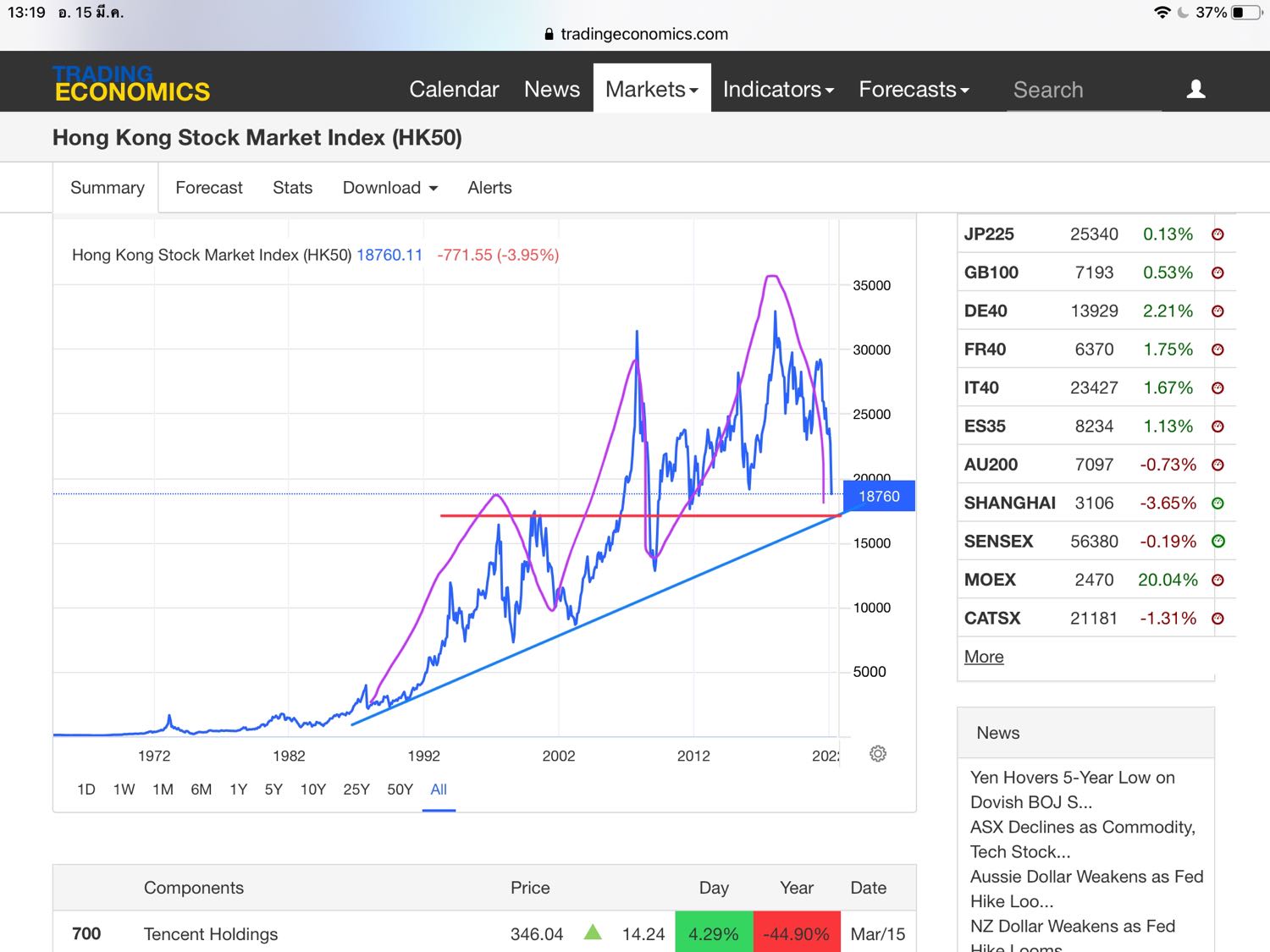Click the clock icon beside CATSX
This screenshot has width=1270, height=952.
click(1218, 619)
